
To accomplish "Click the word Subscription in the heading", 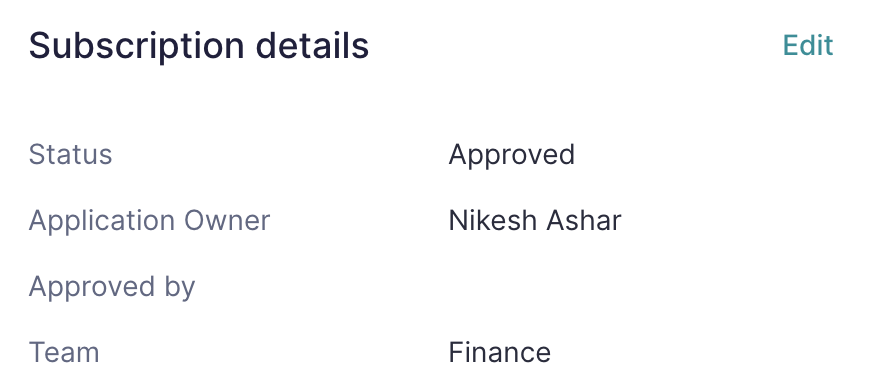I will coord(137,47).
